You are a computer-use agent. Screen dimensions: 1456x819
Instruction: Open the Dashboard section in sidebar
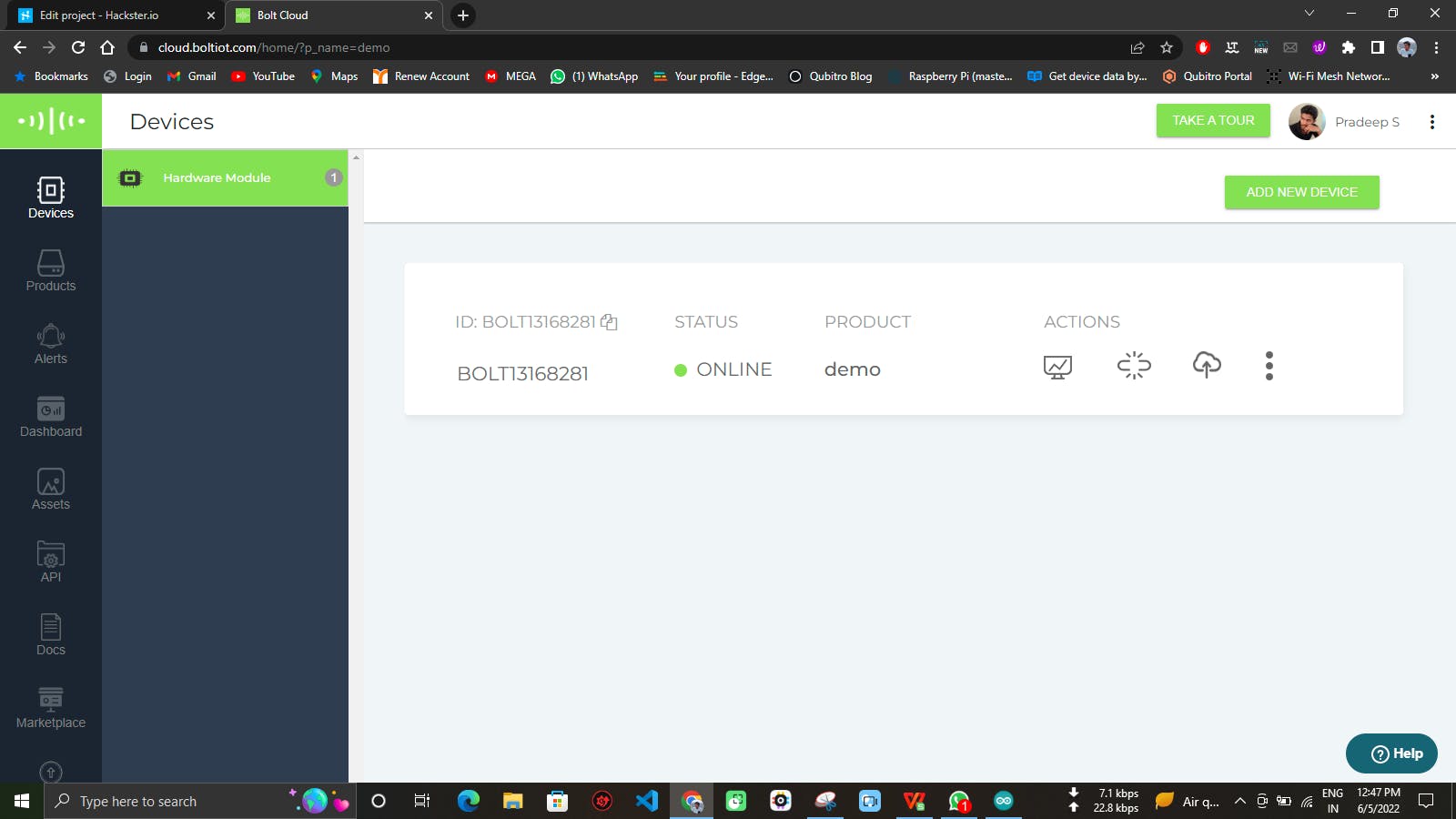(51, 417)
